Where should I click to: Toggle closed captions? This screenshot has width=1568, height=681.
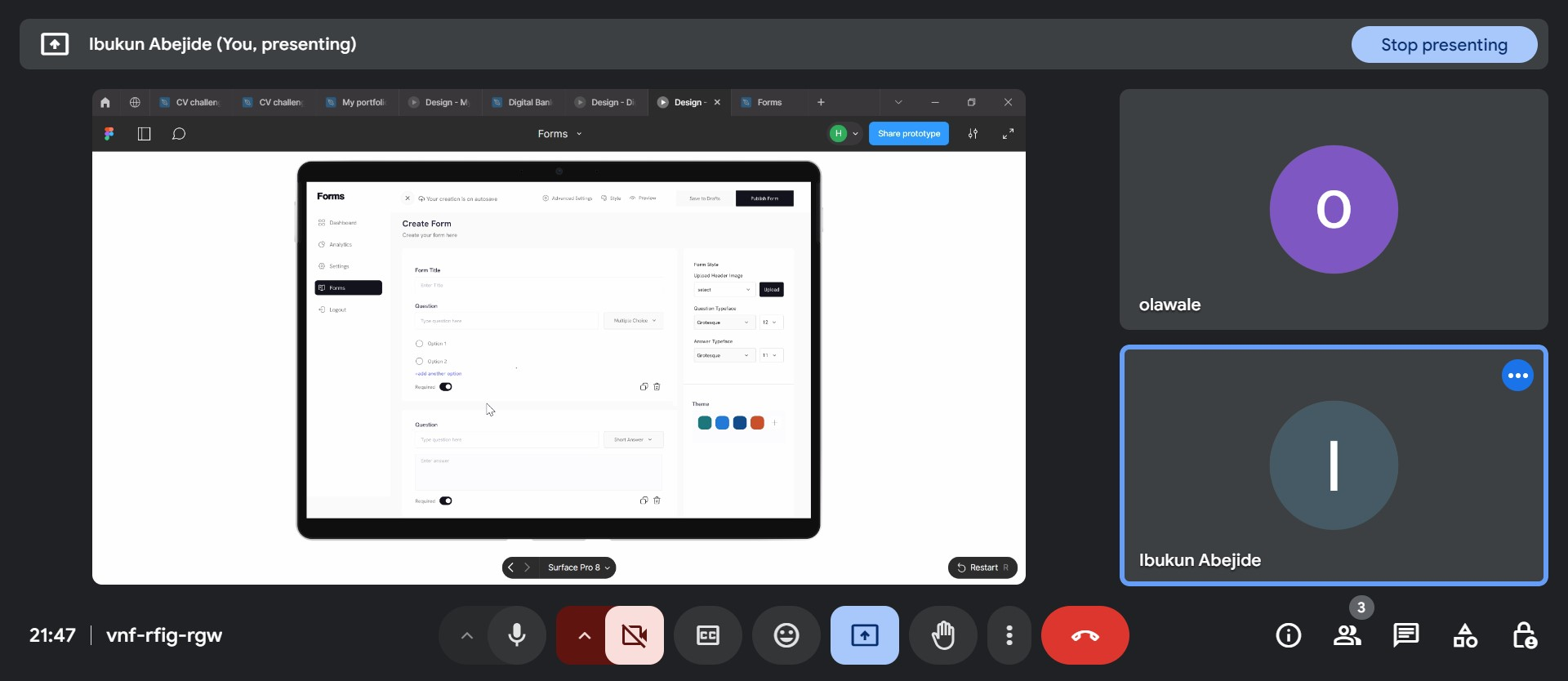[x=707, y=635]
